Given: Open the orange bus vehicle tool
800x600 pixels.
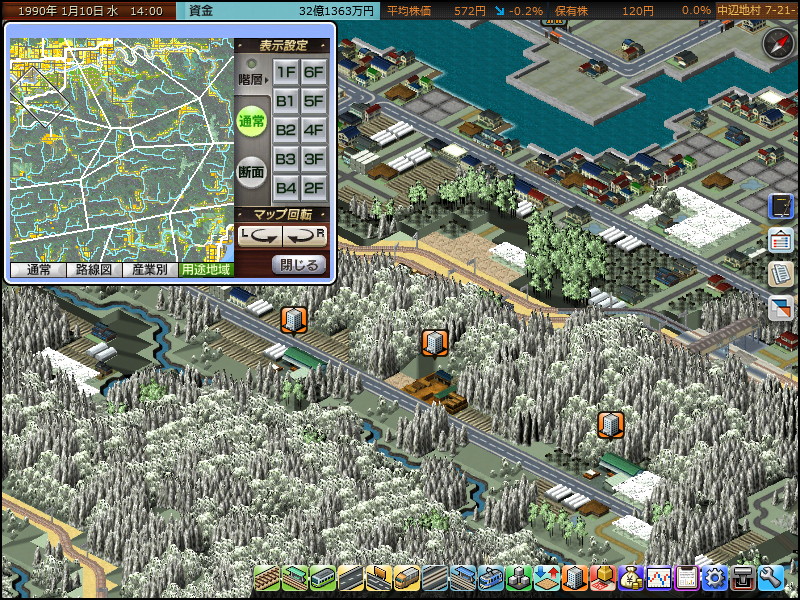Looking at the screenshot, I should pyautogui.click(x=407, y=578).
